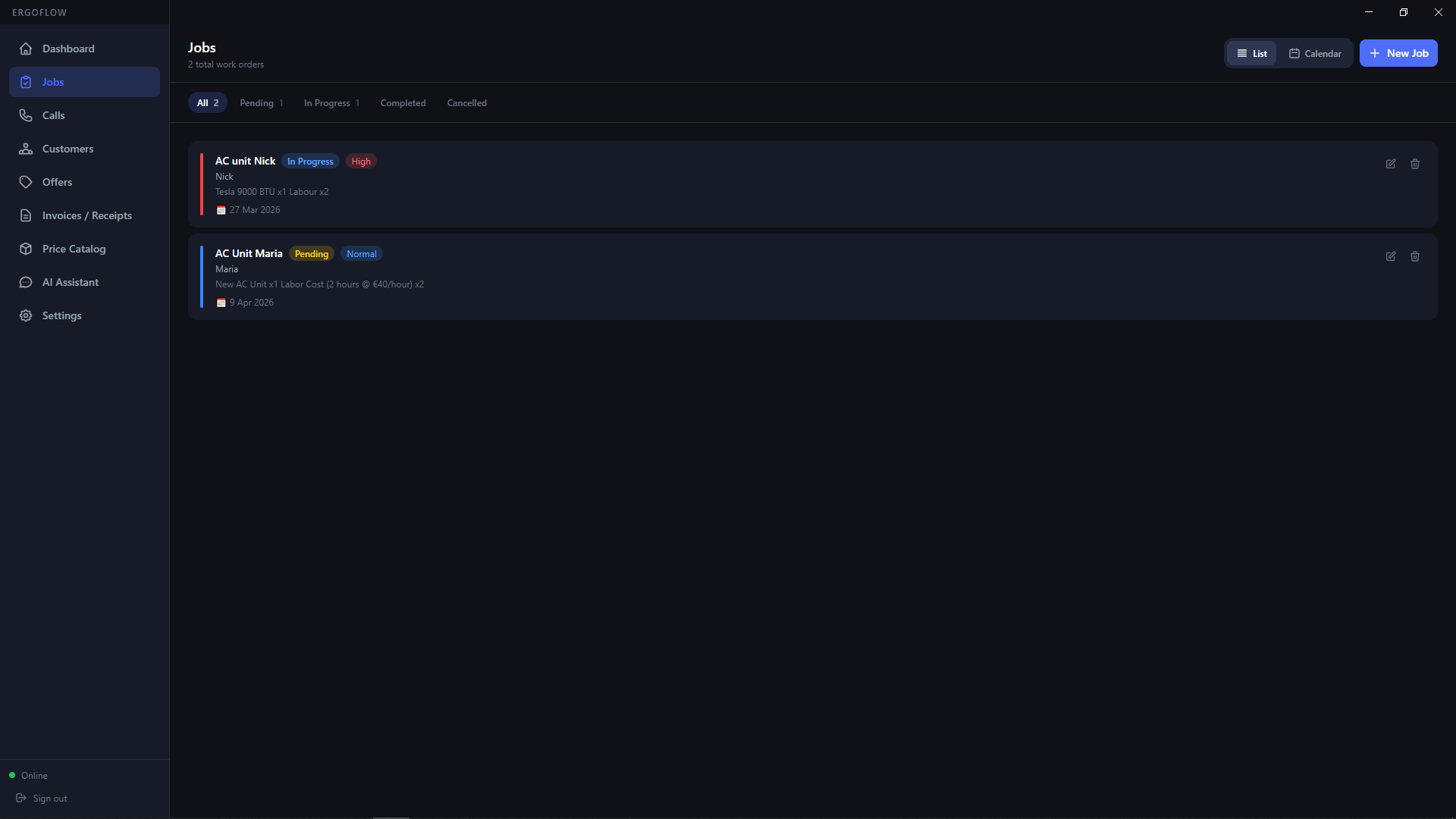Click the Settings gear icon

[26, 315]
